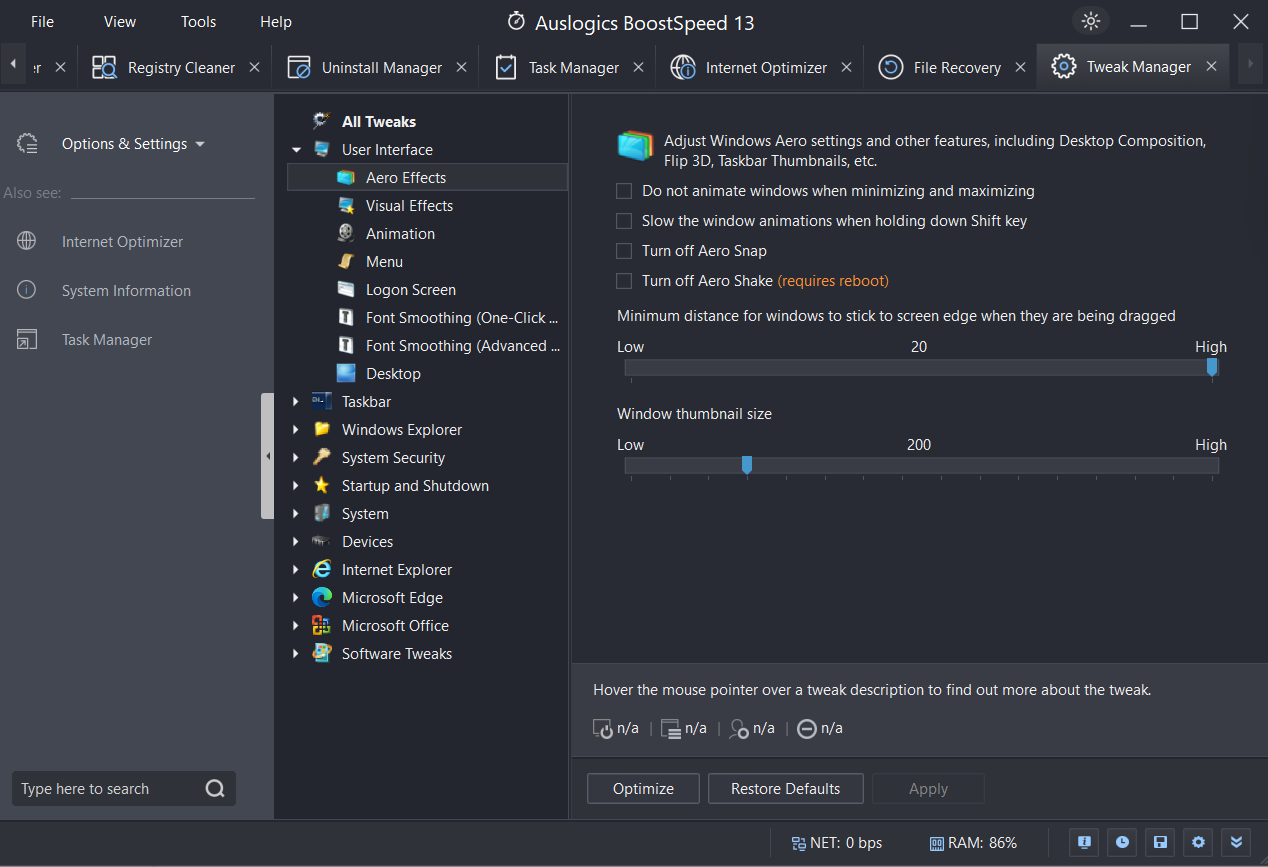
Task: Click the System Information sidebar icon
Action: [x=27, y=290]
